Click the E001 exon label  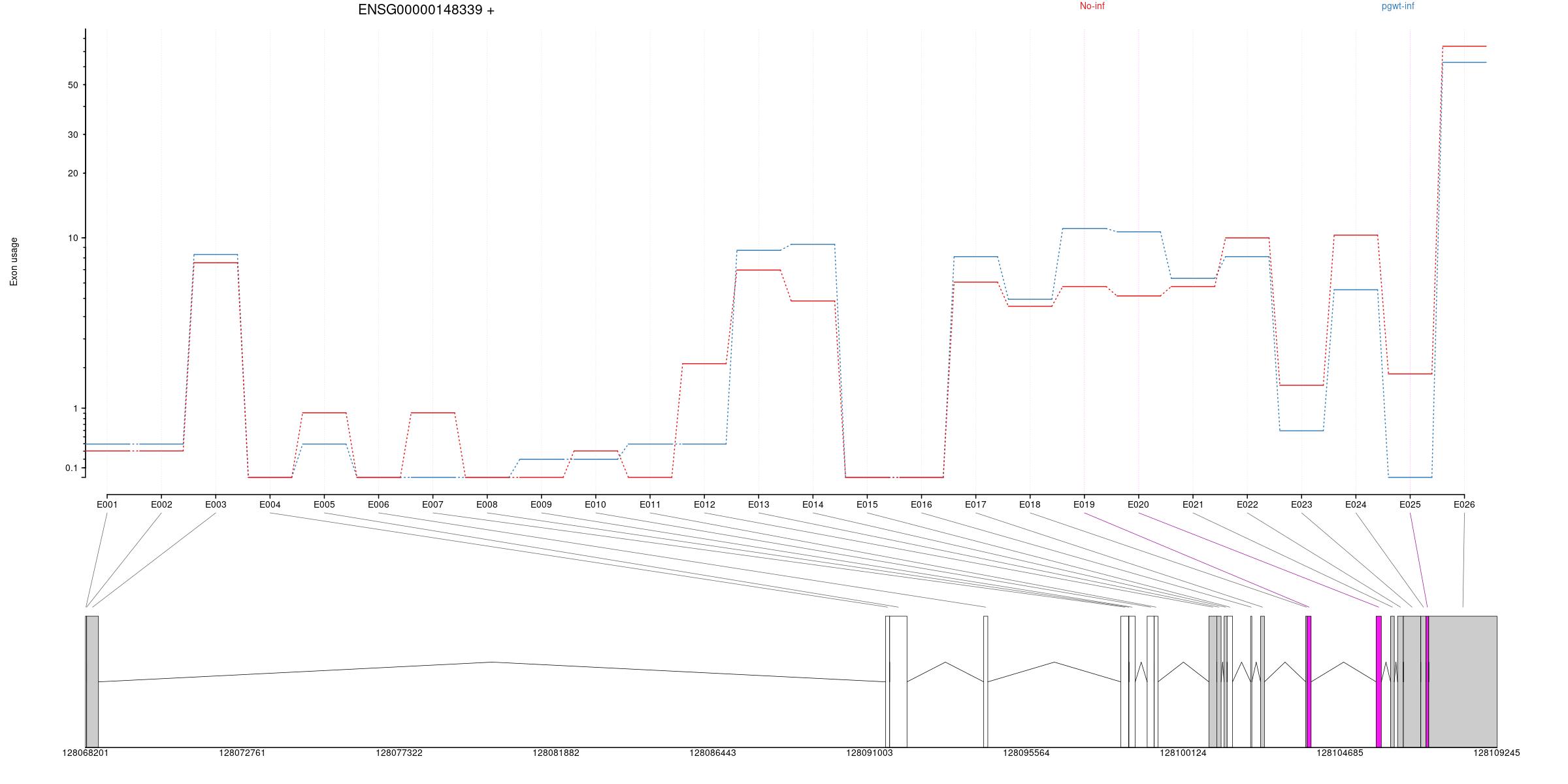(107, 504)
